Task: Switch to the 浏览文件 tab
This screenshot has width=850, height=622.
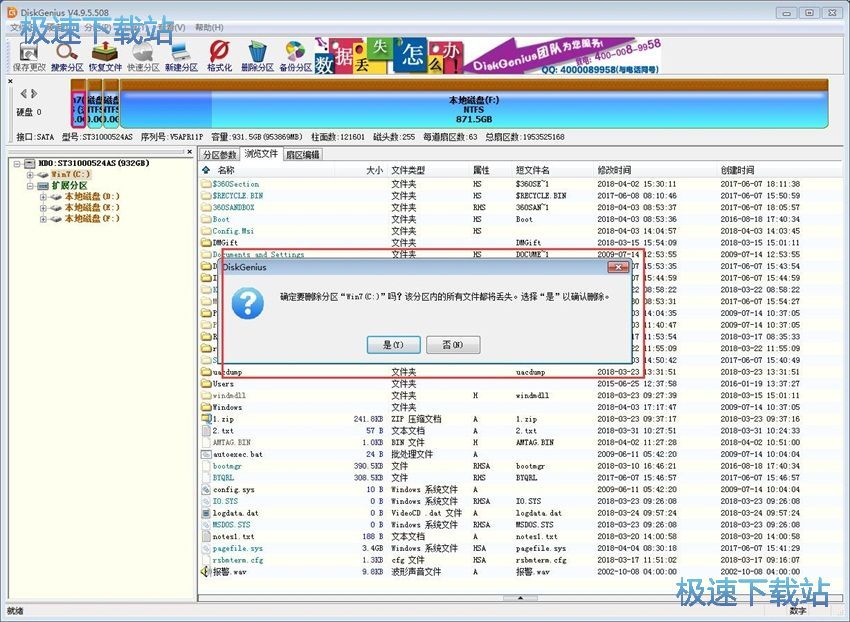Action: (x=261, y=154)
